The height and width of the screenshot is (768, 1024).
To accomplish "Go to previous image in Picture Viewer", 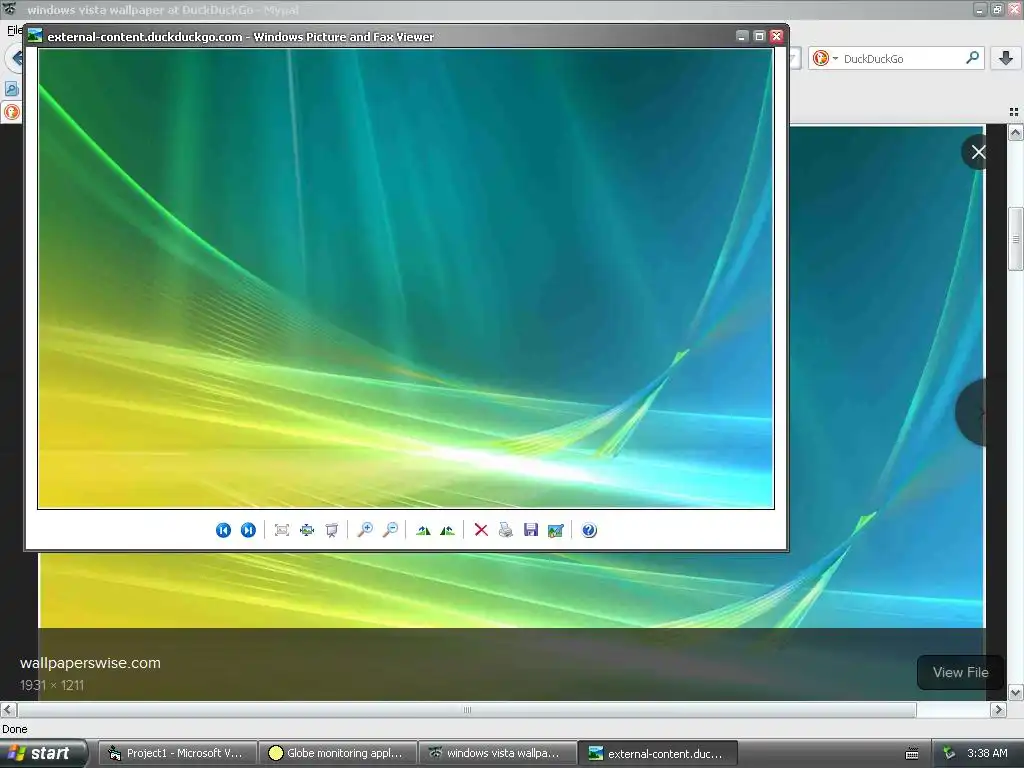I will coord(223,530).
